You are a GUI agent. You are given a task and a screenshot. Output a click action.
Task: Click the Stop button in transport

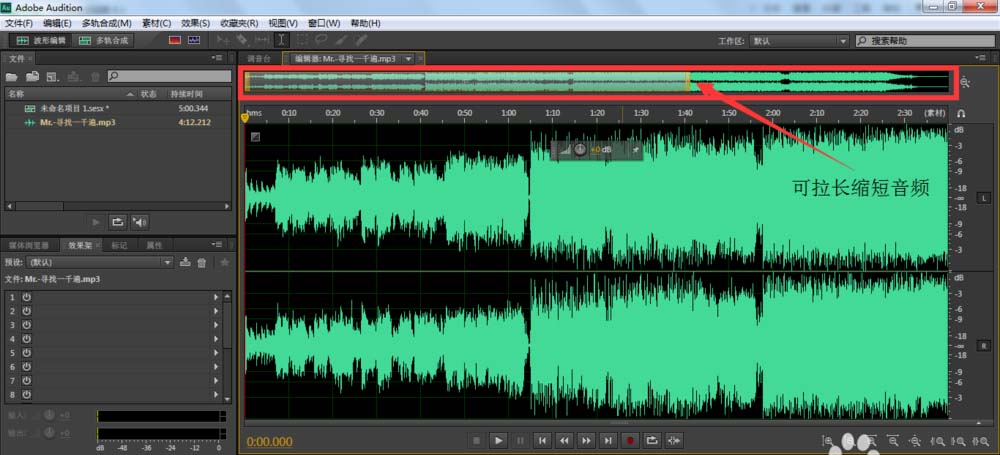click(x=476, y=440)
